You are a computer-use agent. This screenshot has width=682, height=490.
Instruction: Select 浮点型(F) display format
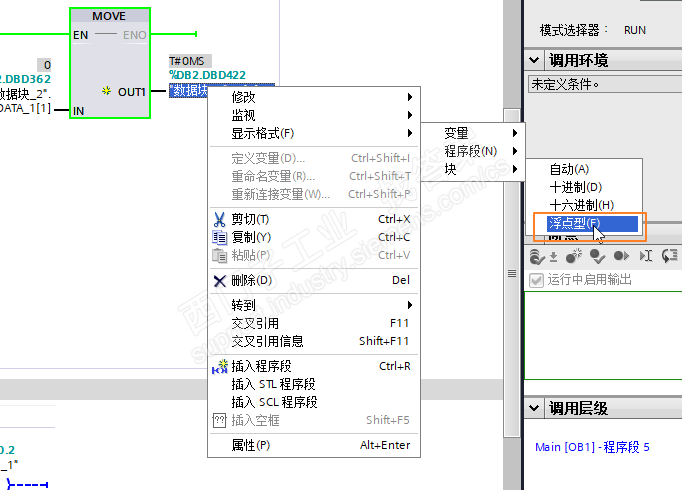[592, 223]
